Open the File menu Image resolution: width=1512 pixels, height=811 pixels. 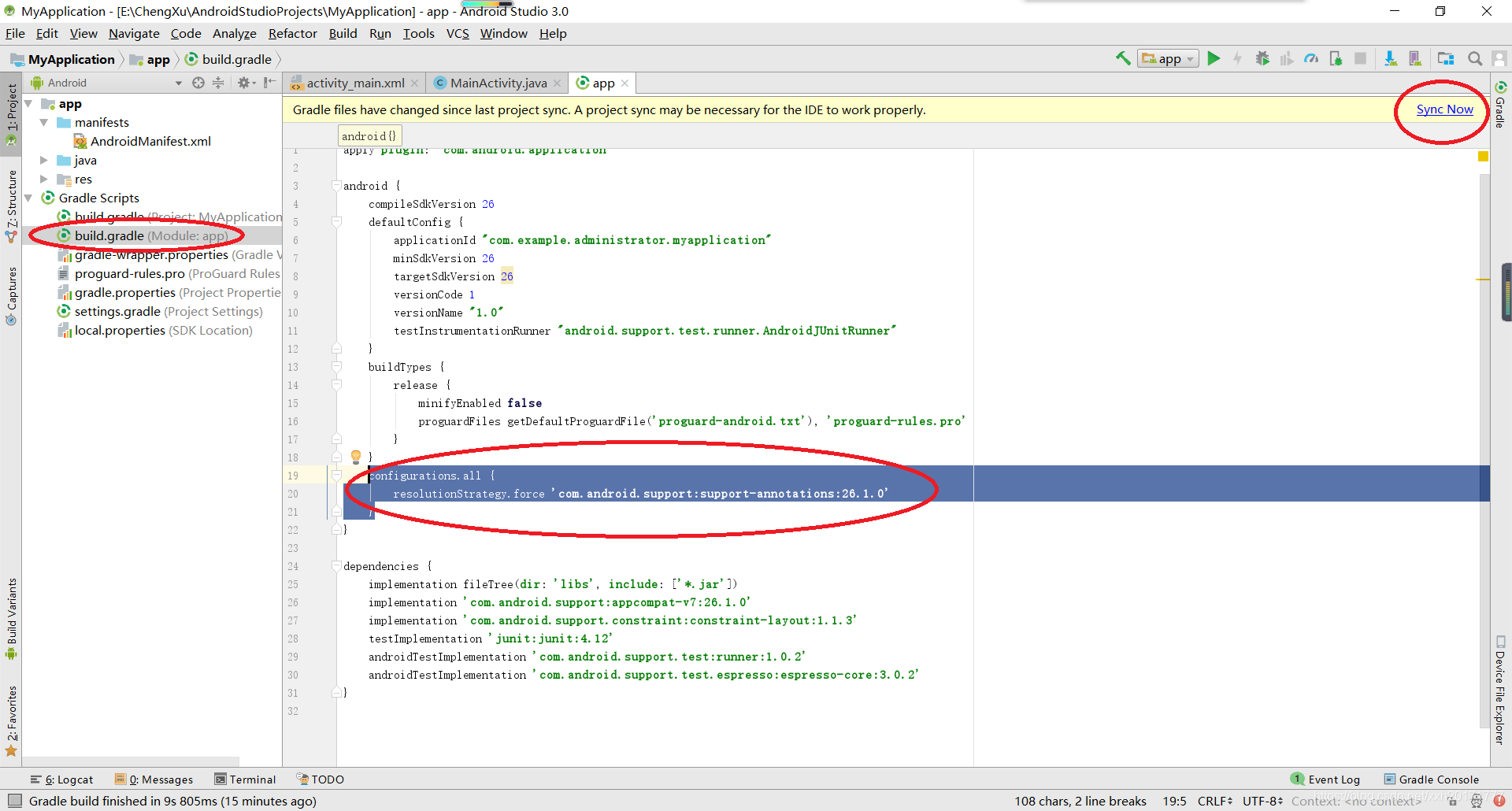15,33
